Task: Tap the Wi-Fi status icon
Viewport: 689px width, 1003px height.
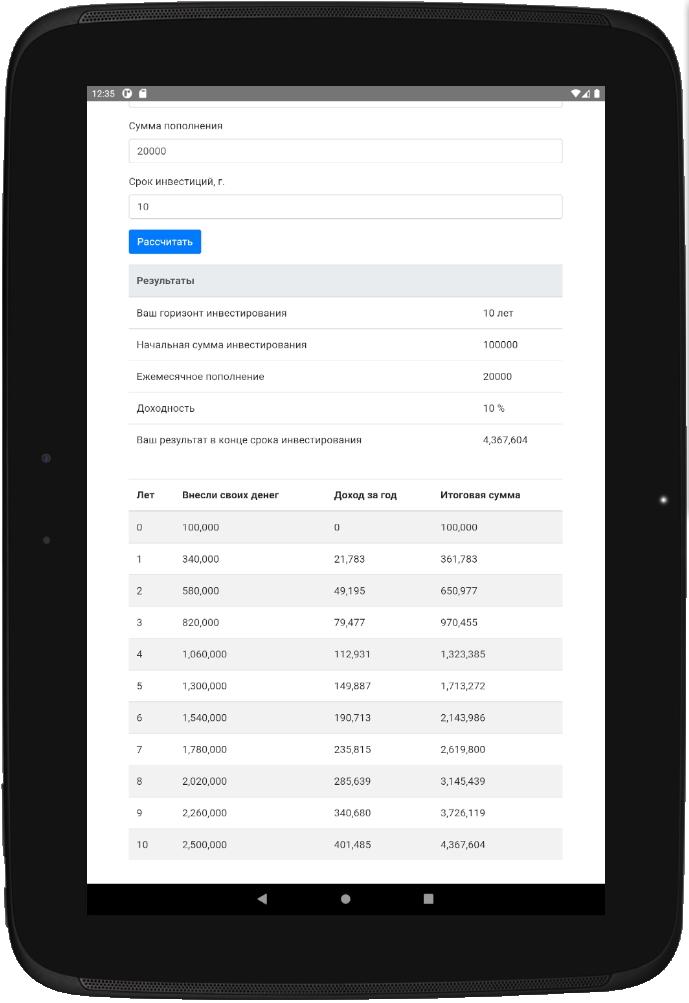Action: click(576, 93)
